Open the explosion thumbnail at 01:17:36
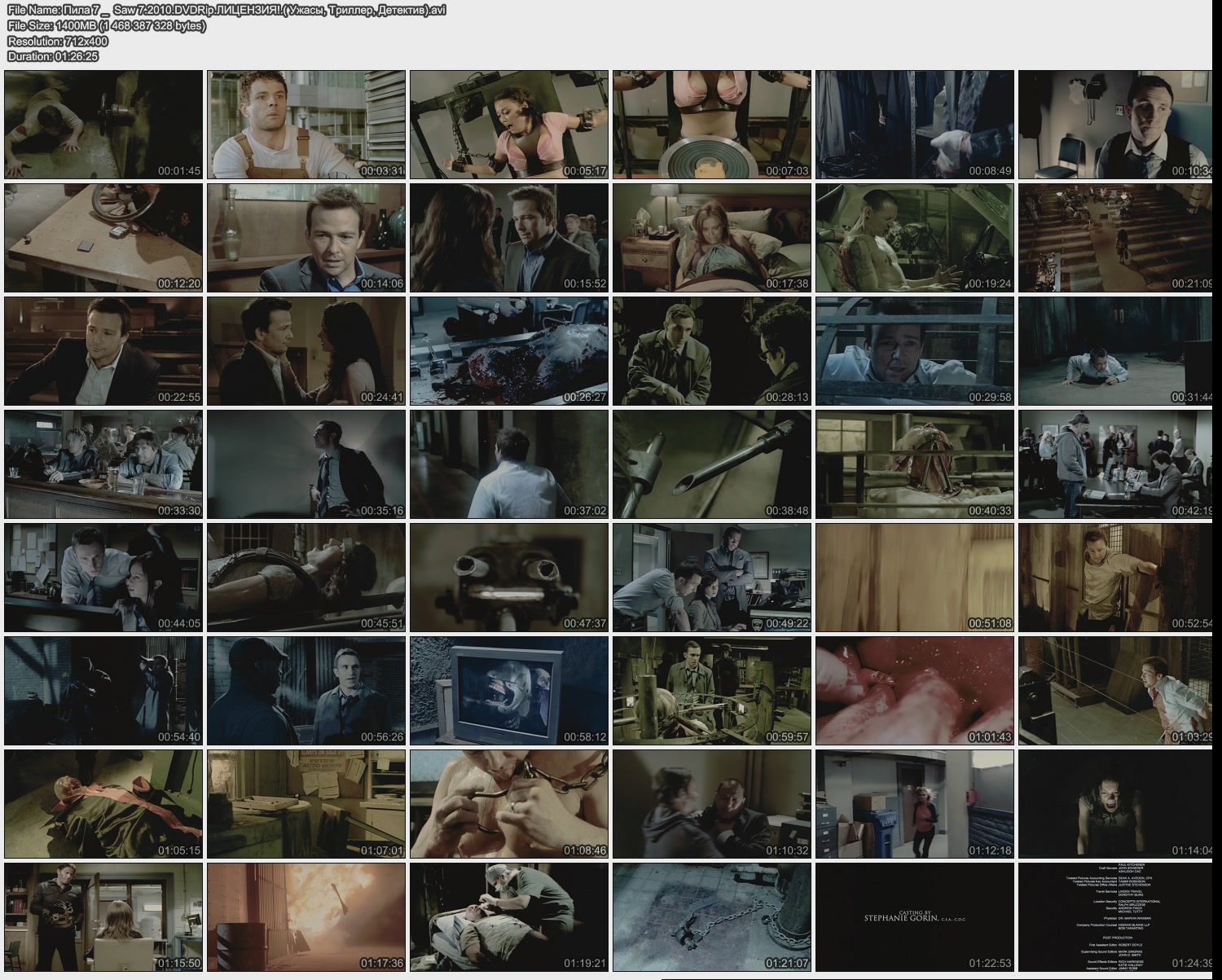Screen dimensions: 1222x980 306,917
